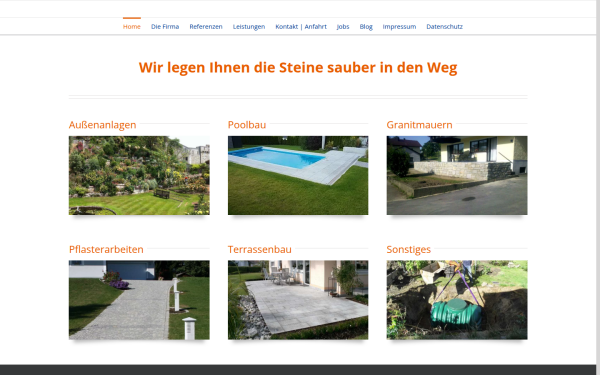This screenshot has height=375, width=600.
Task: Open the Referenzen menu item
Action: 206,26
